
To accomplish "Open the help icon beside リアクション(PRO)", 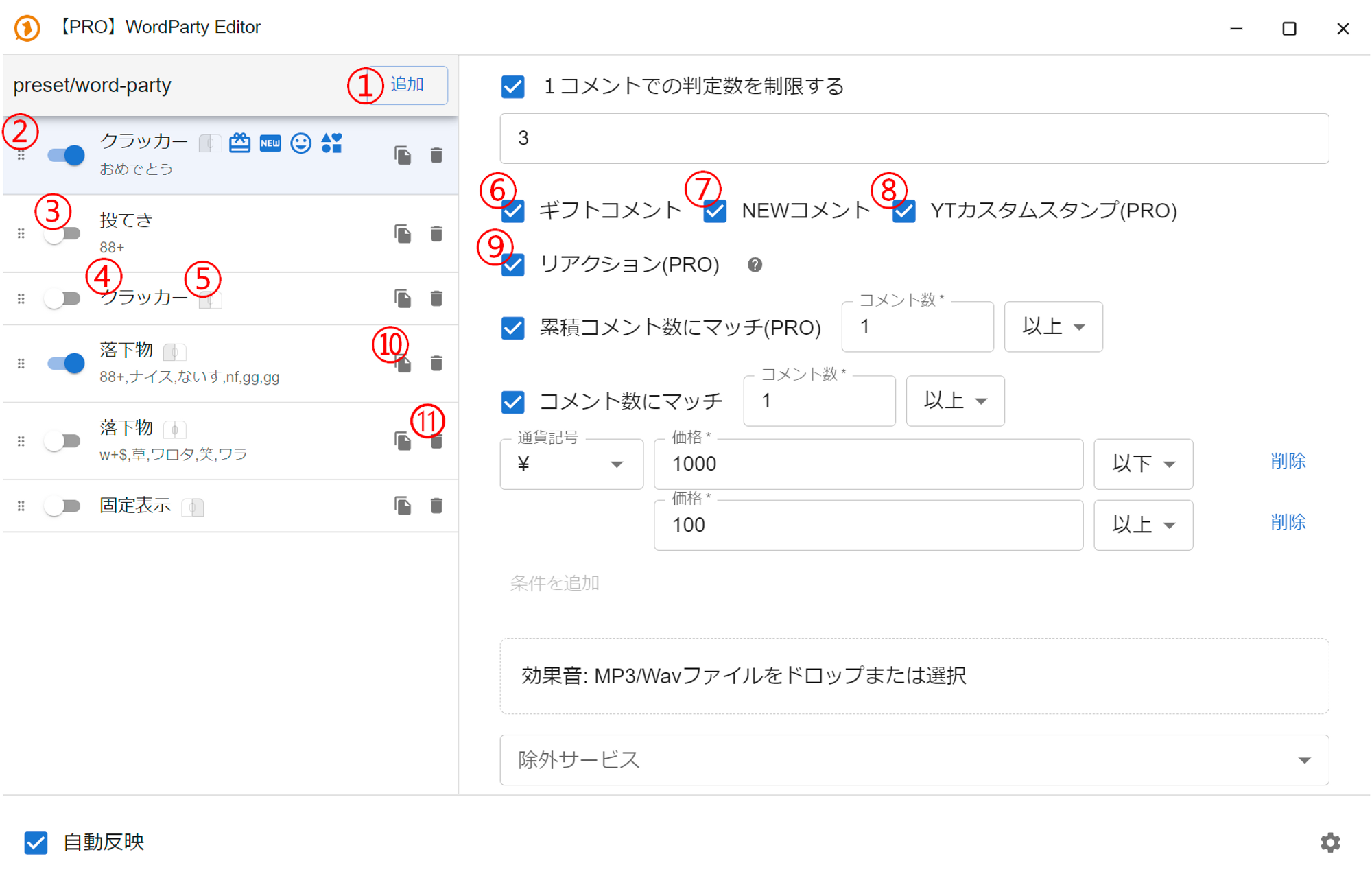I will pos(755,265).
